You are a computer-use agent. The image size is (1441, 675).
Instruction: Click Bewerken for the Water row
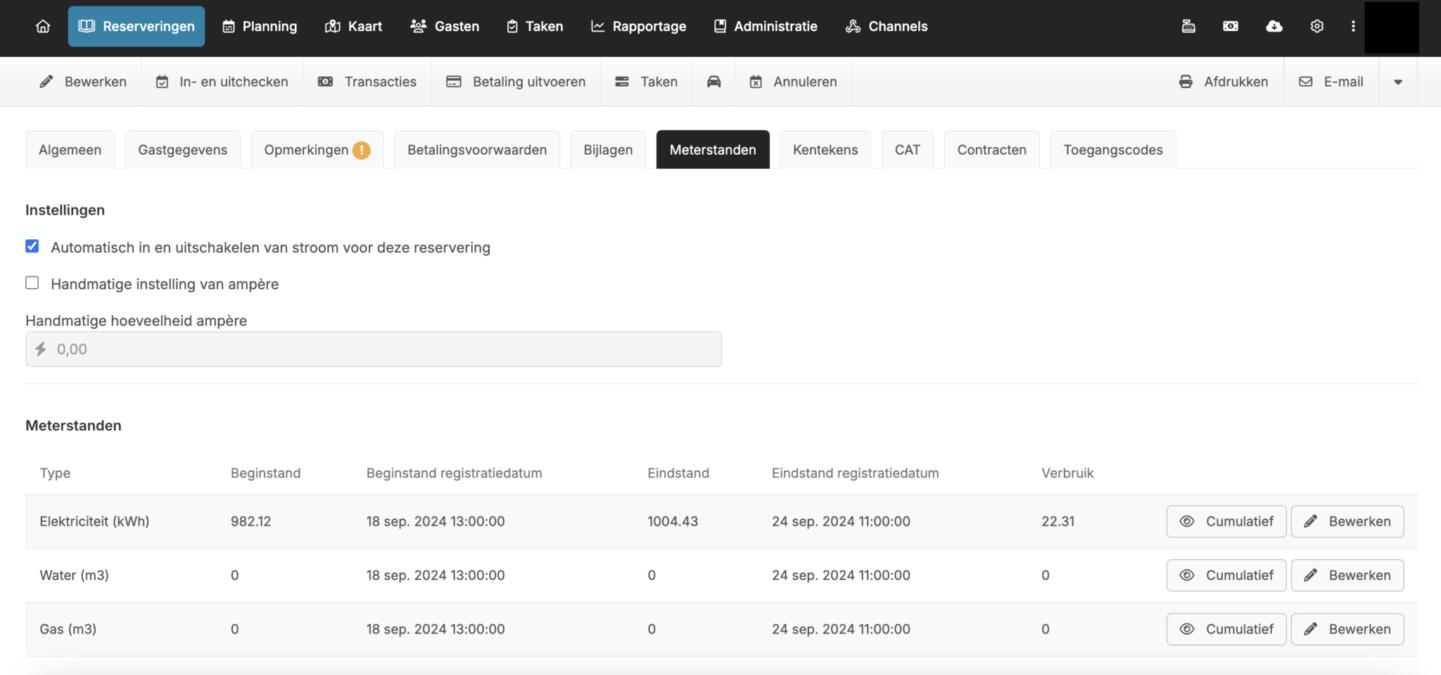click(x=1347, y=575)
